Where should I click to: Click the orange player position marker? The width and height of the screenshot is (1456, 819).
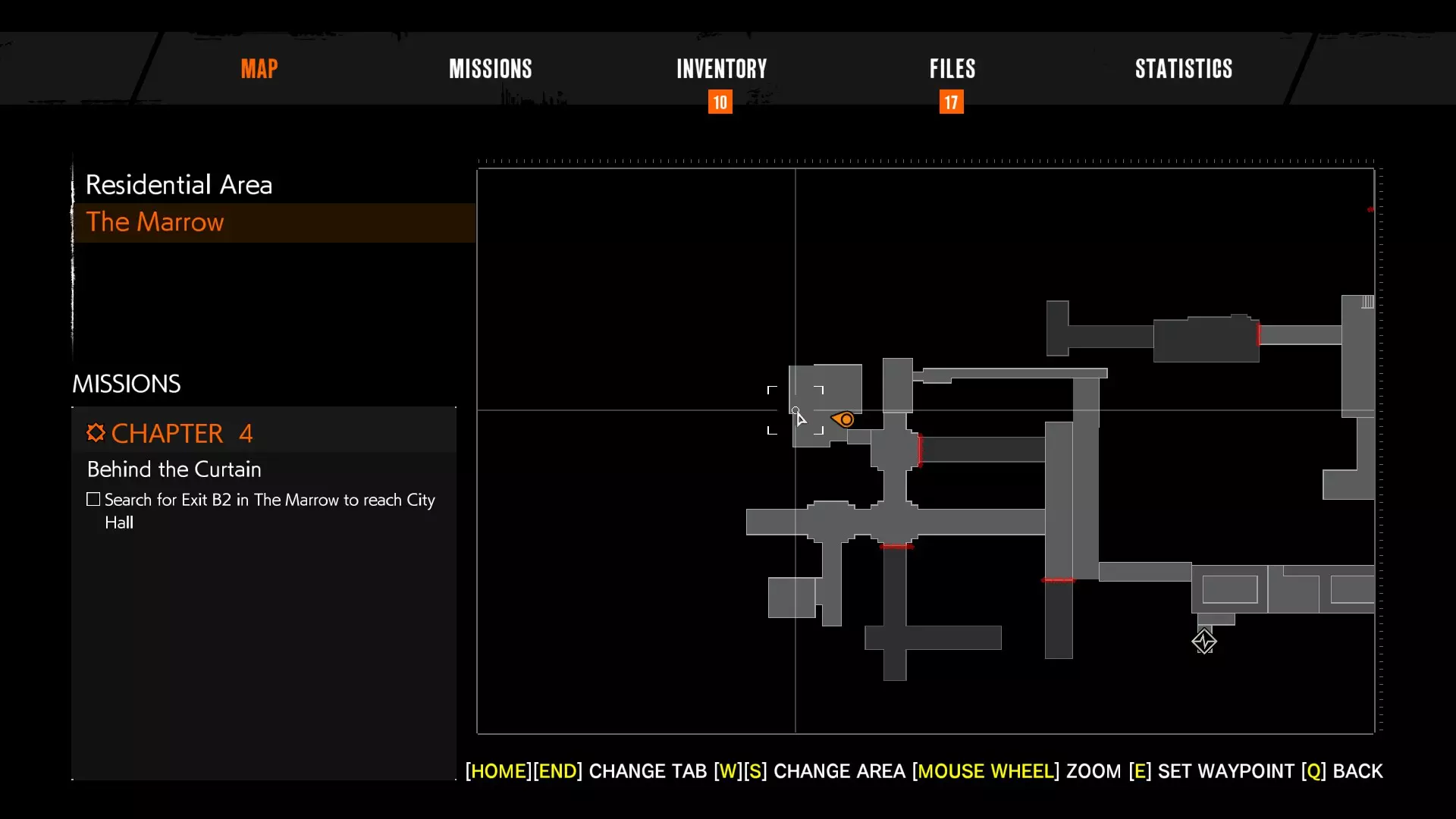843,419
